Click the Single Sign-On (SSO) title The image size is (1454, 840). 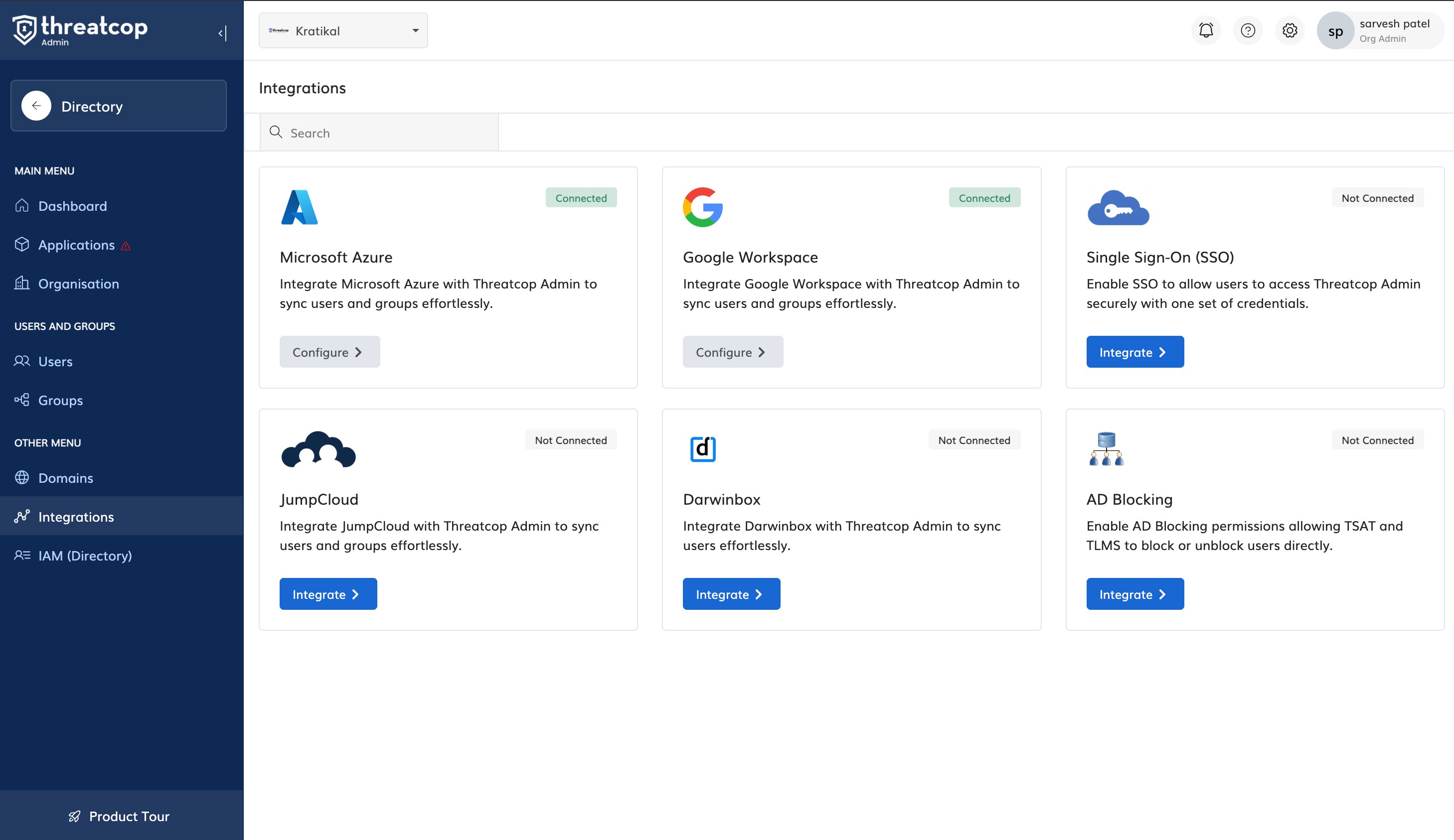point(1160,257)
